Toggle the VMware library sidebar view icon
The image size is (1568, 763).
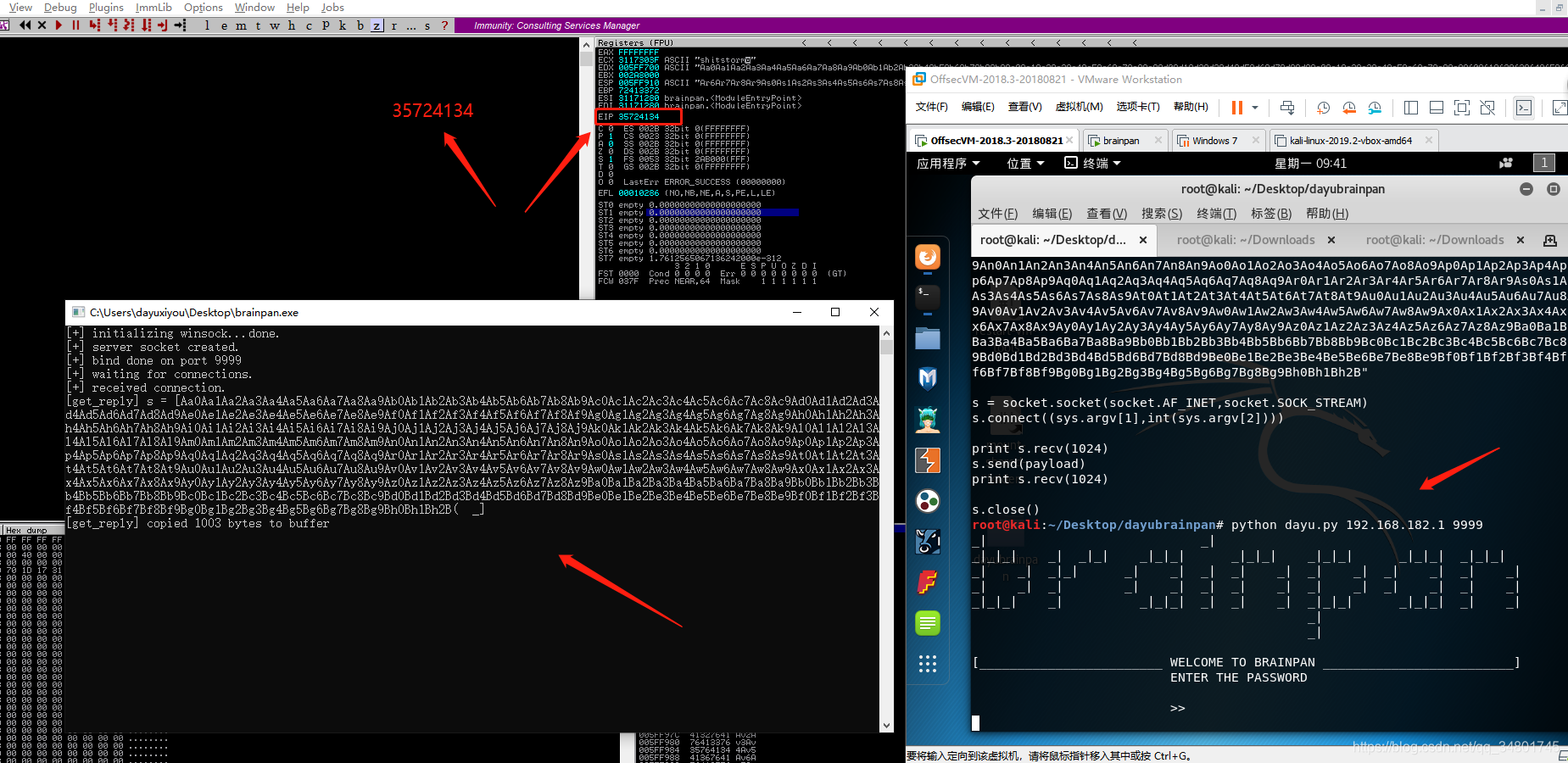(1411, 108)
